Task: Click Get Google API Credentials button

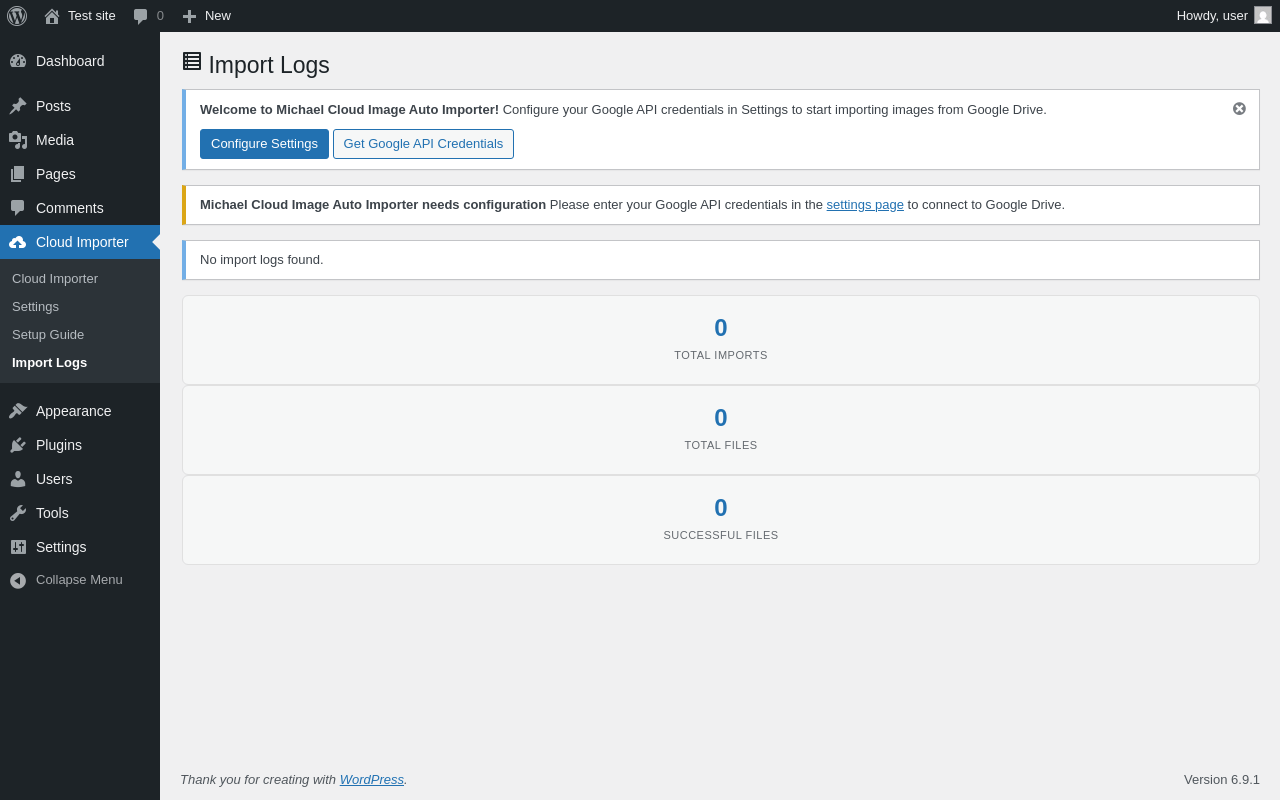Action: coord(423,144)
